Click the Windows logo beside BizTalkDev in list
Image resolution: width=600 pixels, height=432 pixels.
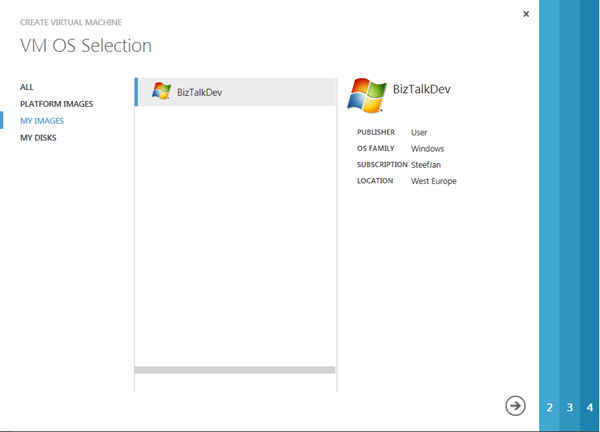point(161,91)
